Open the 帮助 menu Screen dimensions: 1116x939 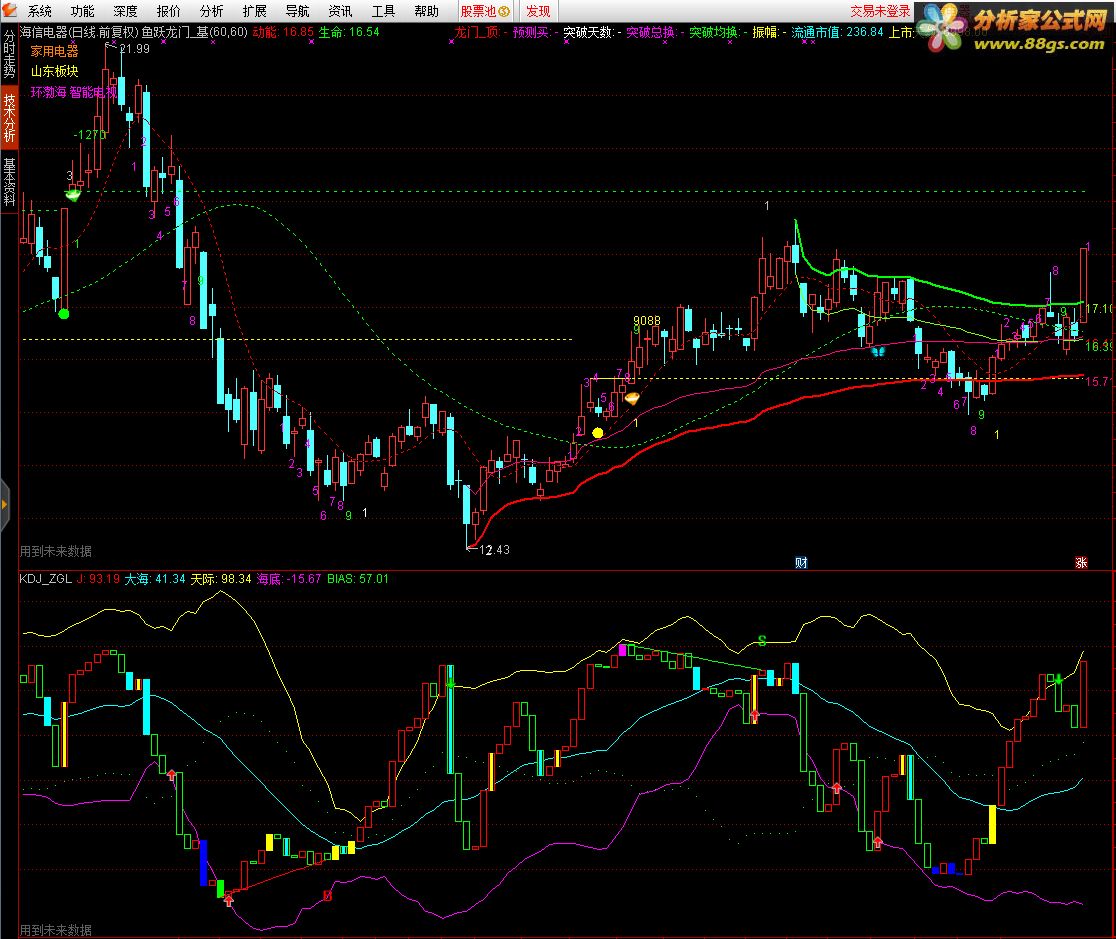[426, 11]
